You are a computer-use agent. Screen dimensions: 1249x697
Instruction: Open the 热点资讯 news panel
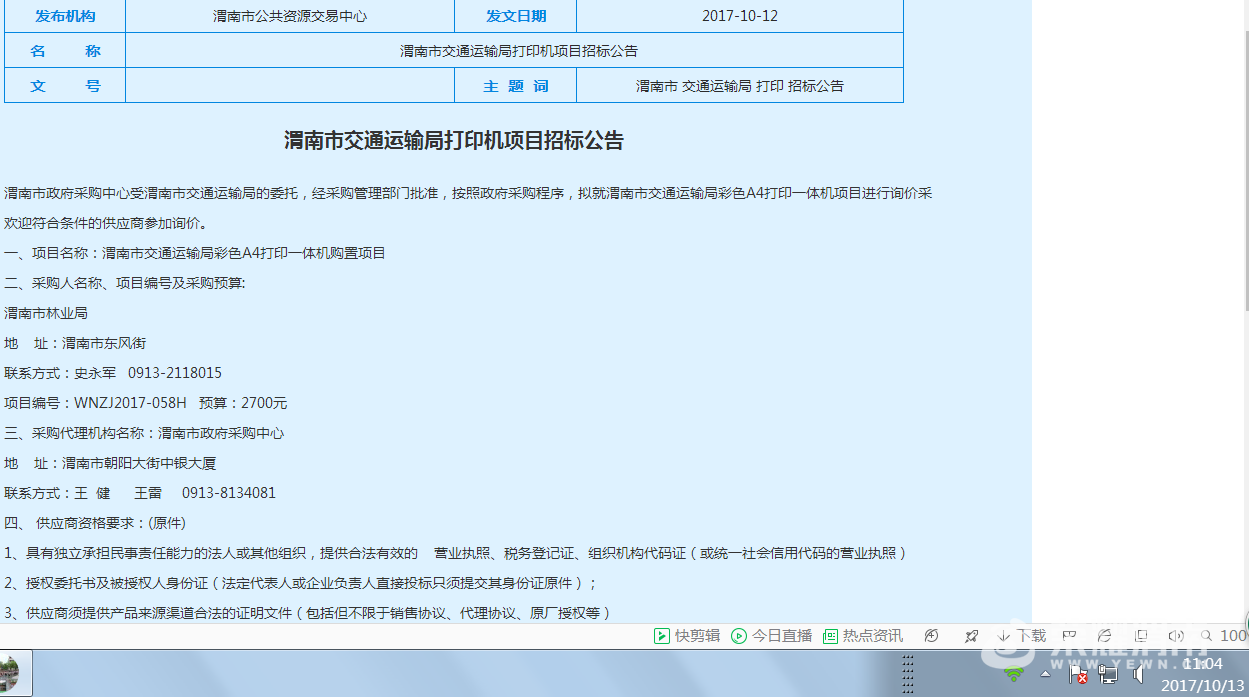point(863,636)
